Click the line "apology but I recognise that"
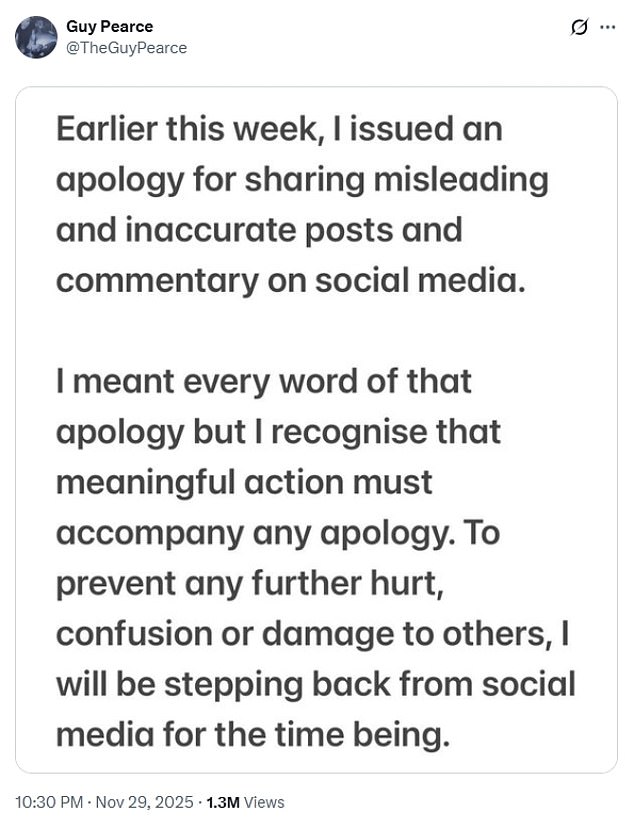The height and width of the screenshot is (828, 634). 278,432
